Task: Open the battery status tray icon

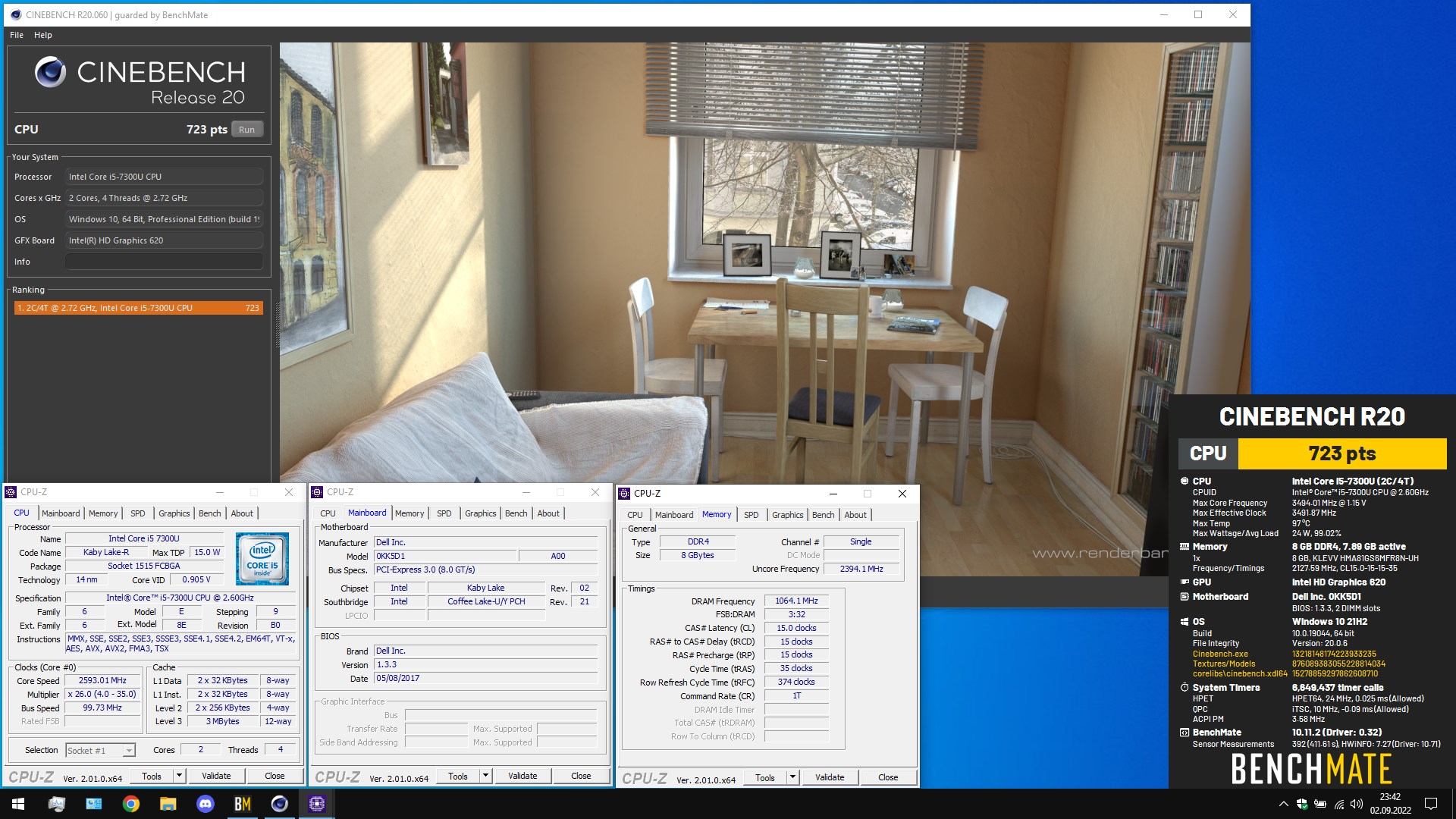Action: coord(1320,804)
